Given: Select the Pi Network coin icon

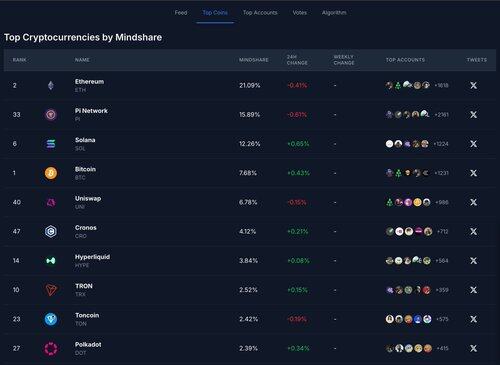Looking at the screenshot, I should (x=51, y=115).
